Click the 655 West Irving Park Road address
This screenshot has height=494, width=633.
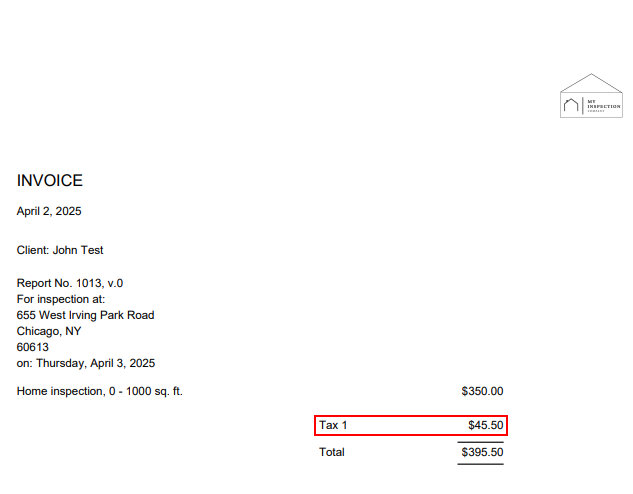coord(85,315)
